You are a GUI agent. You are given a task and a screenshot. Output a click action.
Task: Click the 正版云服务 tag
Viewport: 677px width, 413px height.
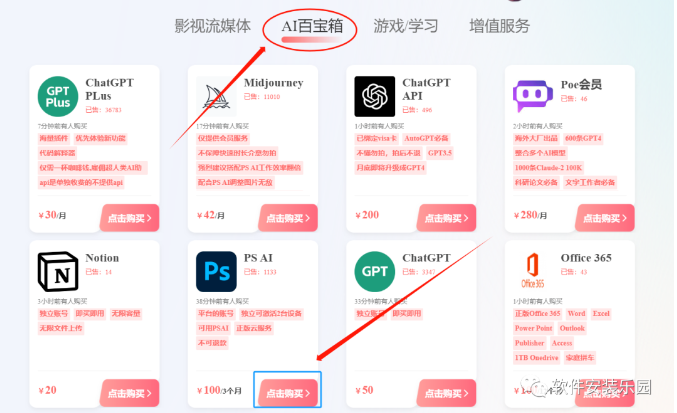coord(254,328)
